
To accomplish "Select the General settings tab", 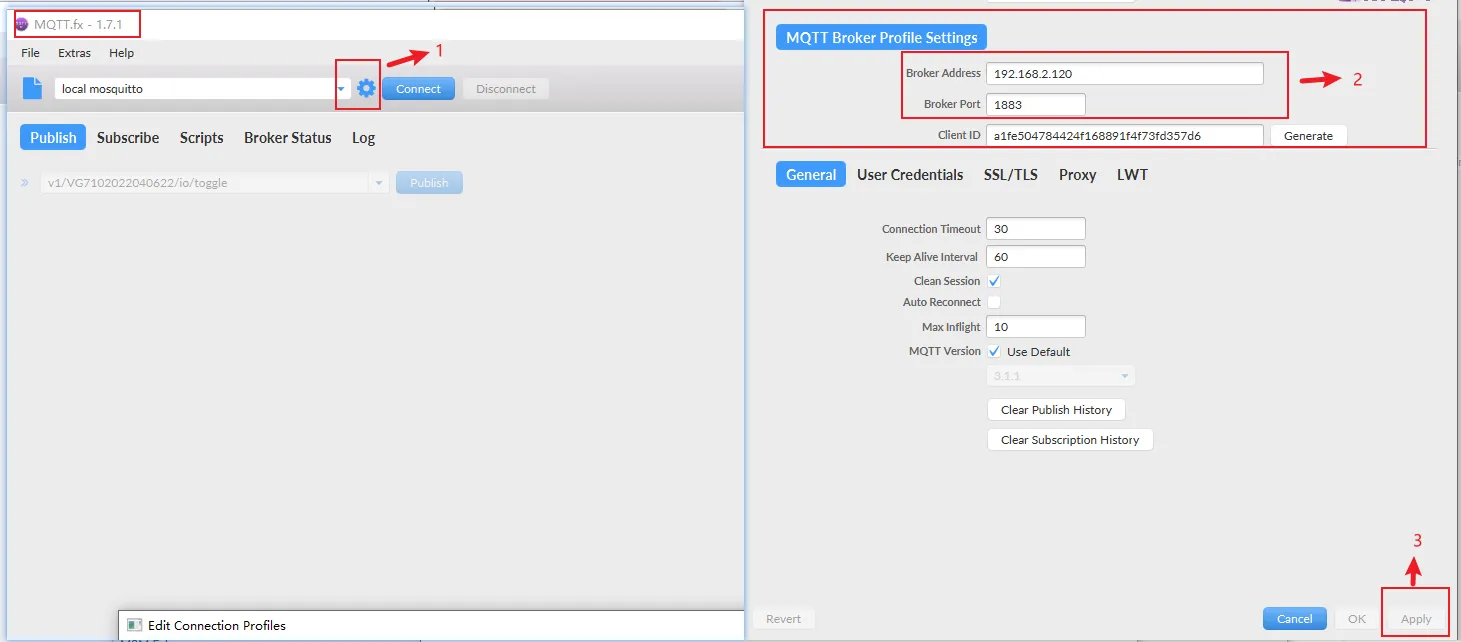I will pyautogui.click(x=811, y=174).
